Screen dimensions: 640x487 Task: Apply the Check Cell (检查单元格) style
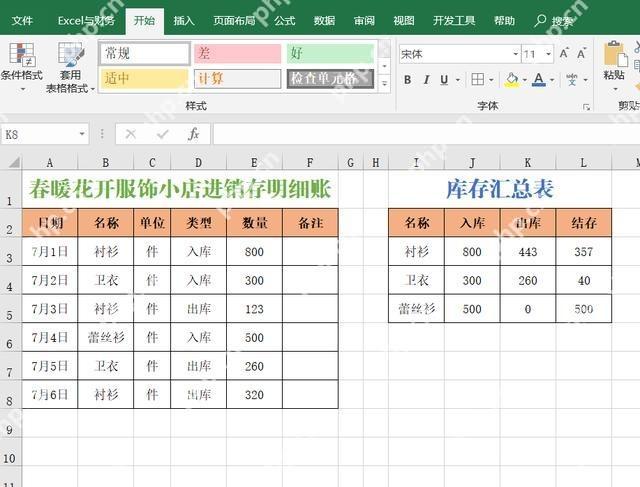click(330, 78)
